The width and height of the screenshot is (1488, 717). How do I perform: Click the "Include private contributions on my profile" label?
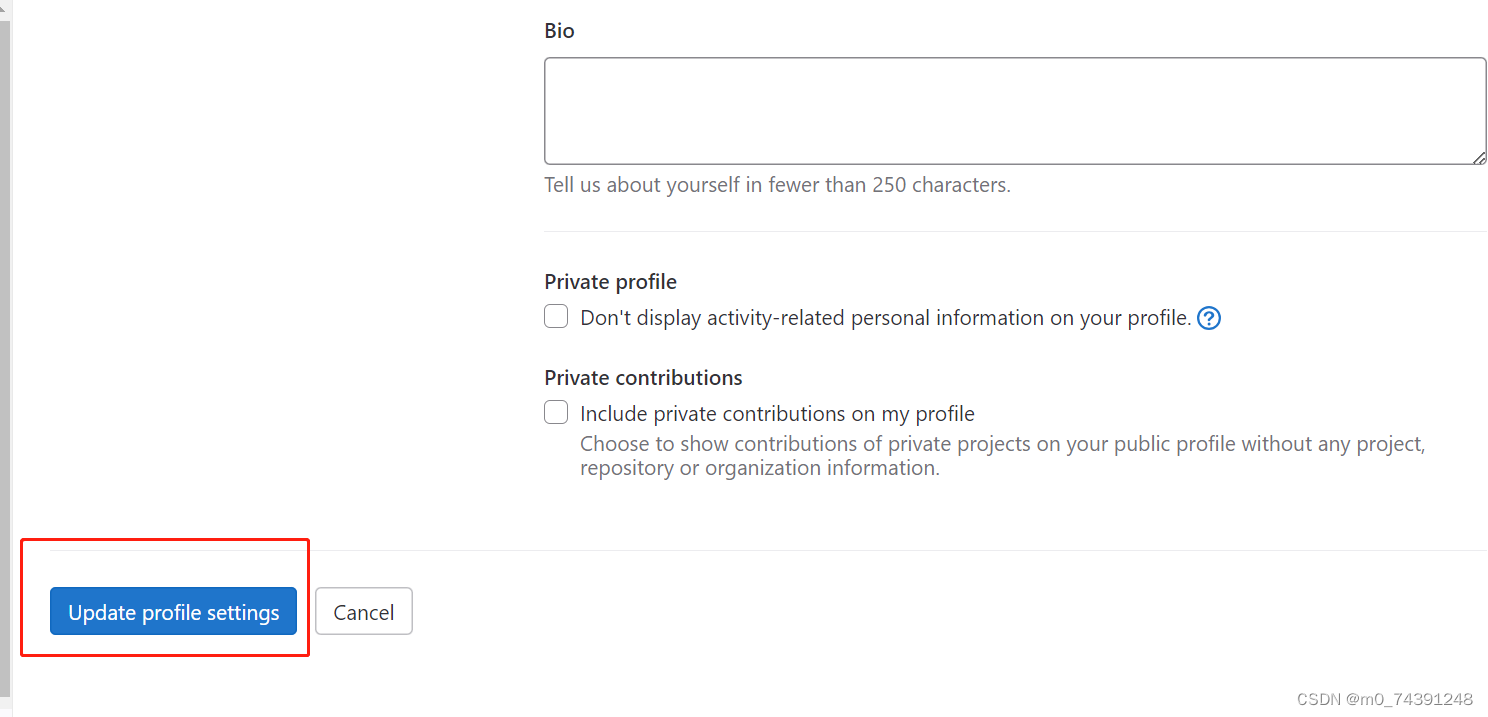(777, 414)
